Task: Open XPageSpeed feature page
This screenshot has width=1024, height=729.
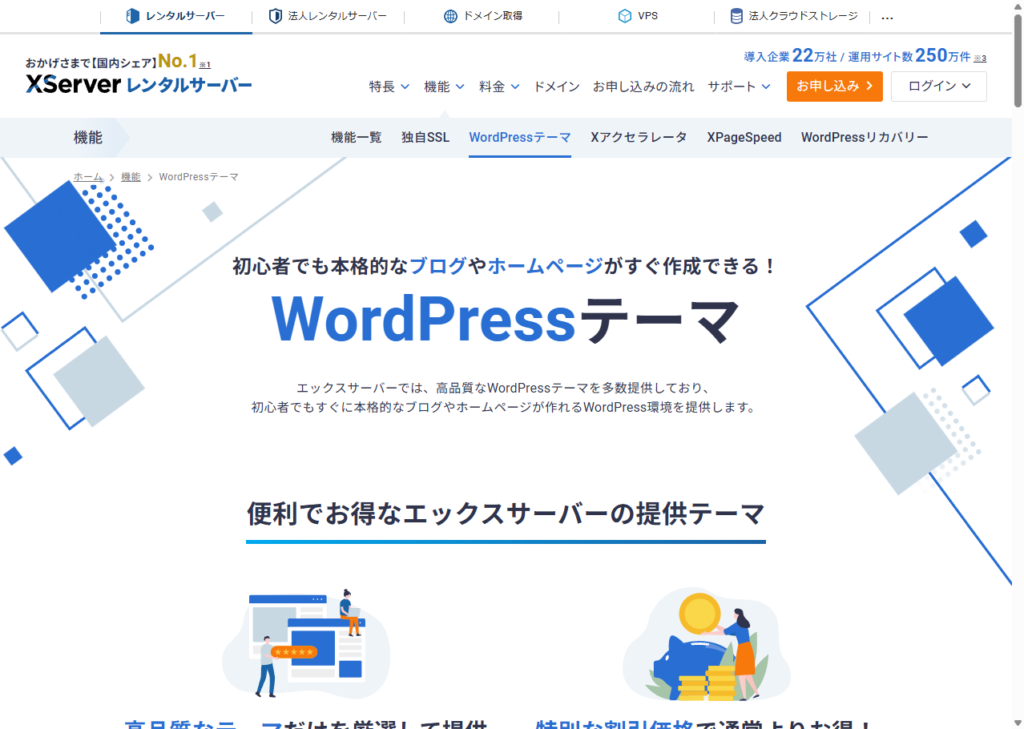Action: click(744, 137)
